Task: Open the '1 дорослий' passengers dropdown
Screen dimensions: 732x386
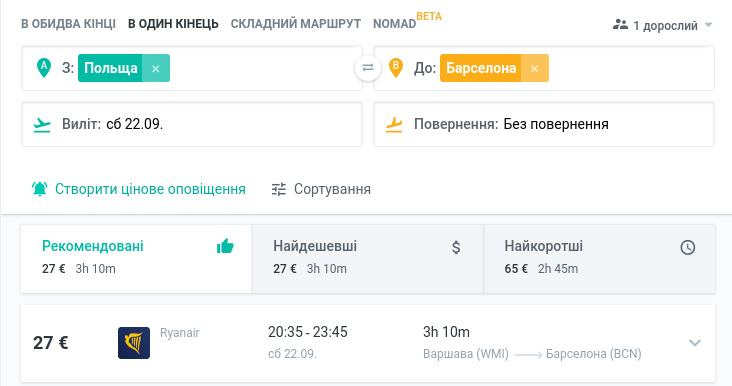Action: 662,25
